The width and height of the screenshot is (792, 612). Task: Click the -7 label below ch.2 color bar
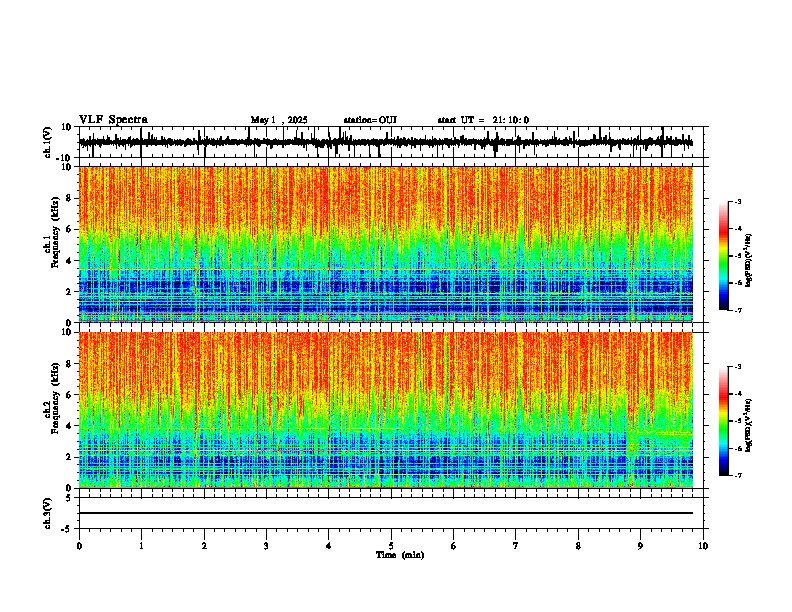pyautogui.click(x=737, y=475)
